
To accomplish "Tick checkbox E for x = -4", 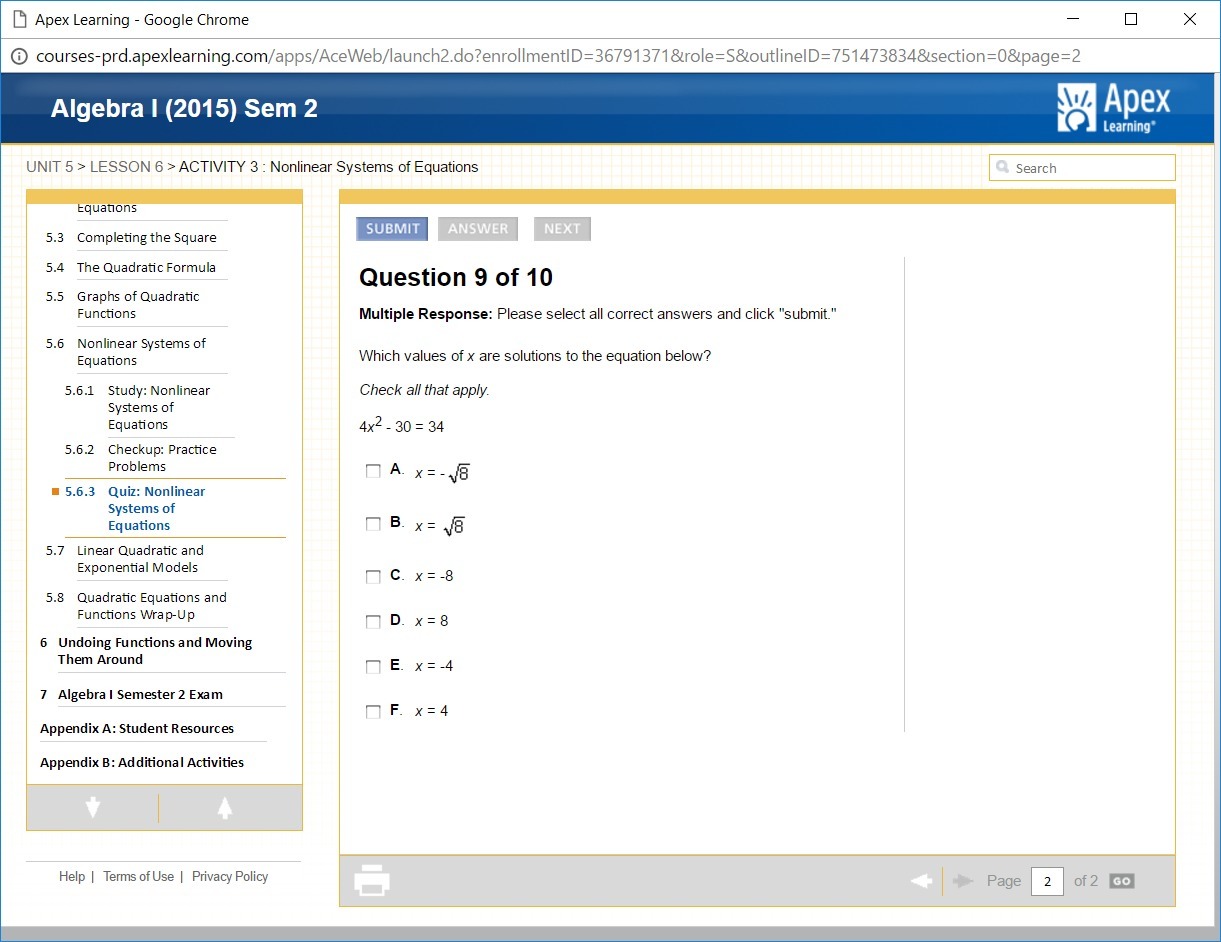I will pos(373,667).
